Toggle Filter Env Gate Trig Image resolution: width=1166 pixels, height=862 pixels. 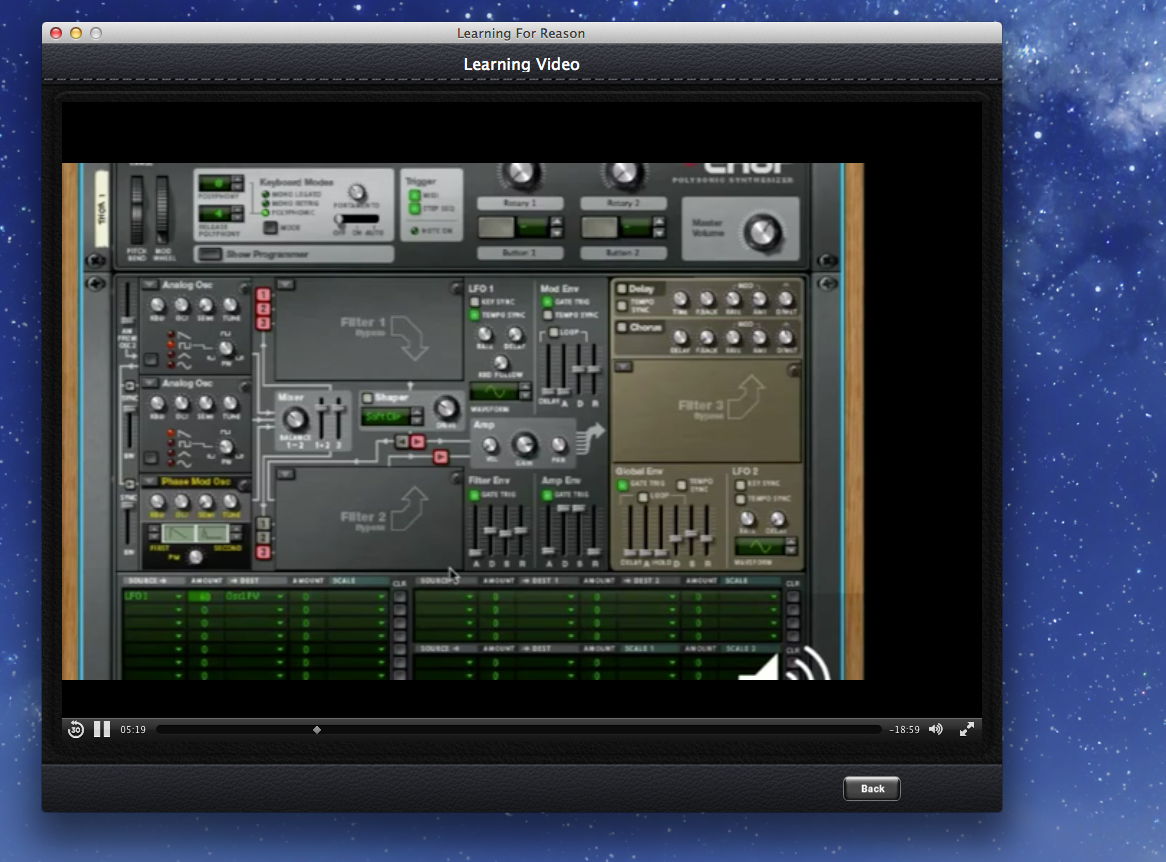pyautogui.click(x=474, y=495)
